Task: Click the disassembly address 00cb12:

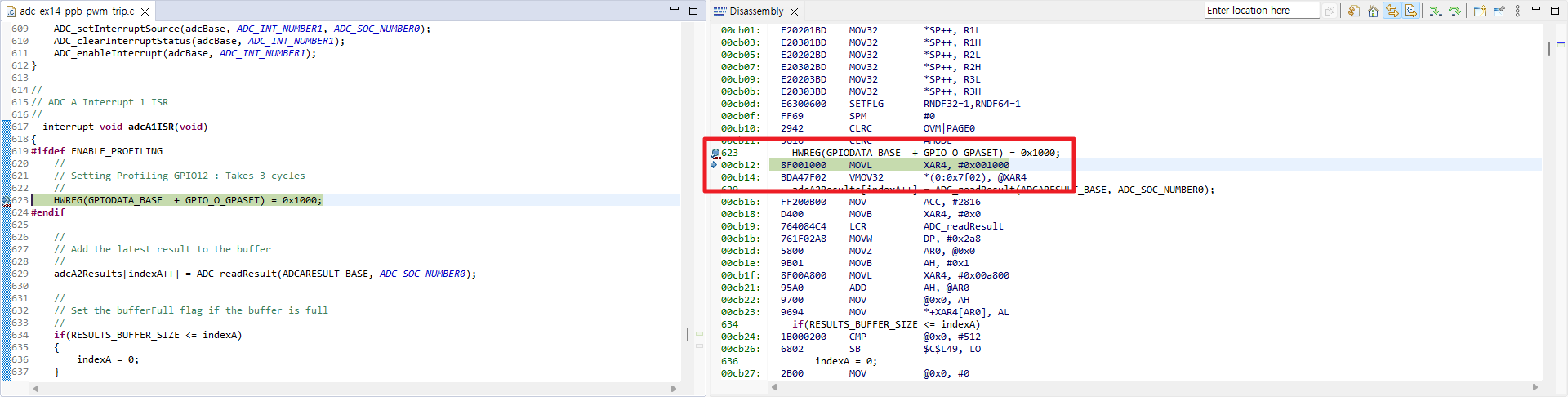Action: (740, 165)
